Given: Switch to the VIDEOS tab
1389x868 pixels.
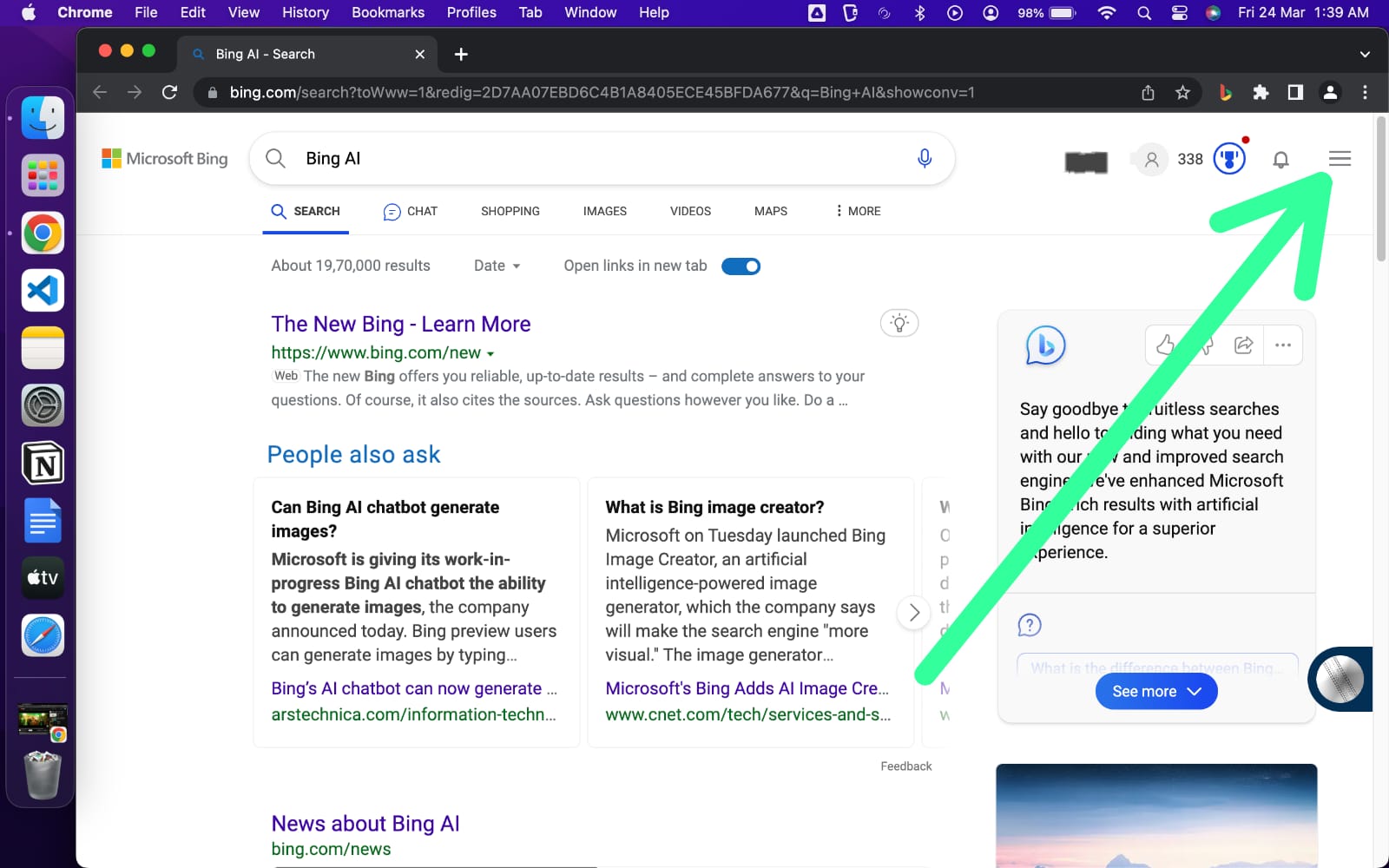Looking at the screenshot, I should (690, 211).
